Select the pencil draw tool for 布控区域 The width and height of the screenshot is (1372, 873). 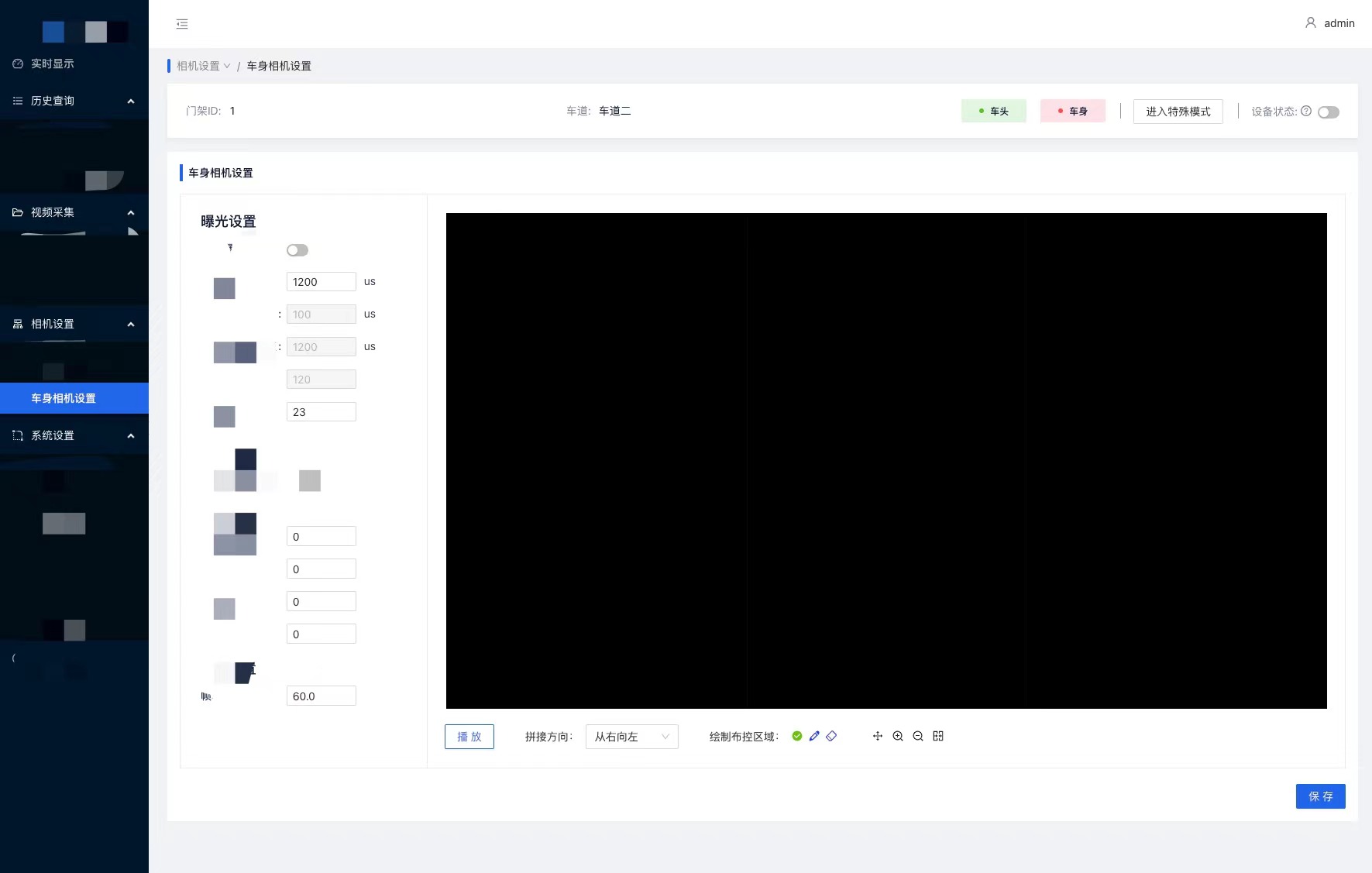coord(814,736)
